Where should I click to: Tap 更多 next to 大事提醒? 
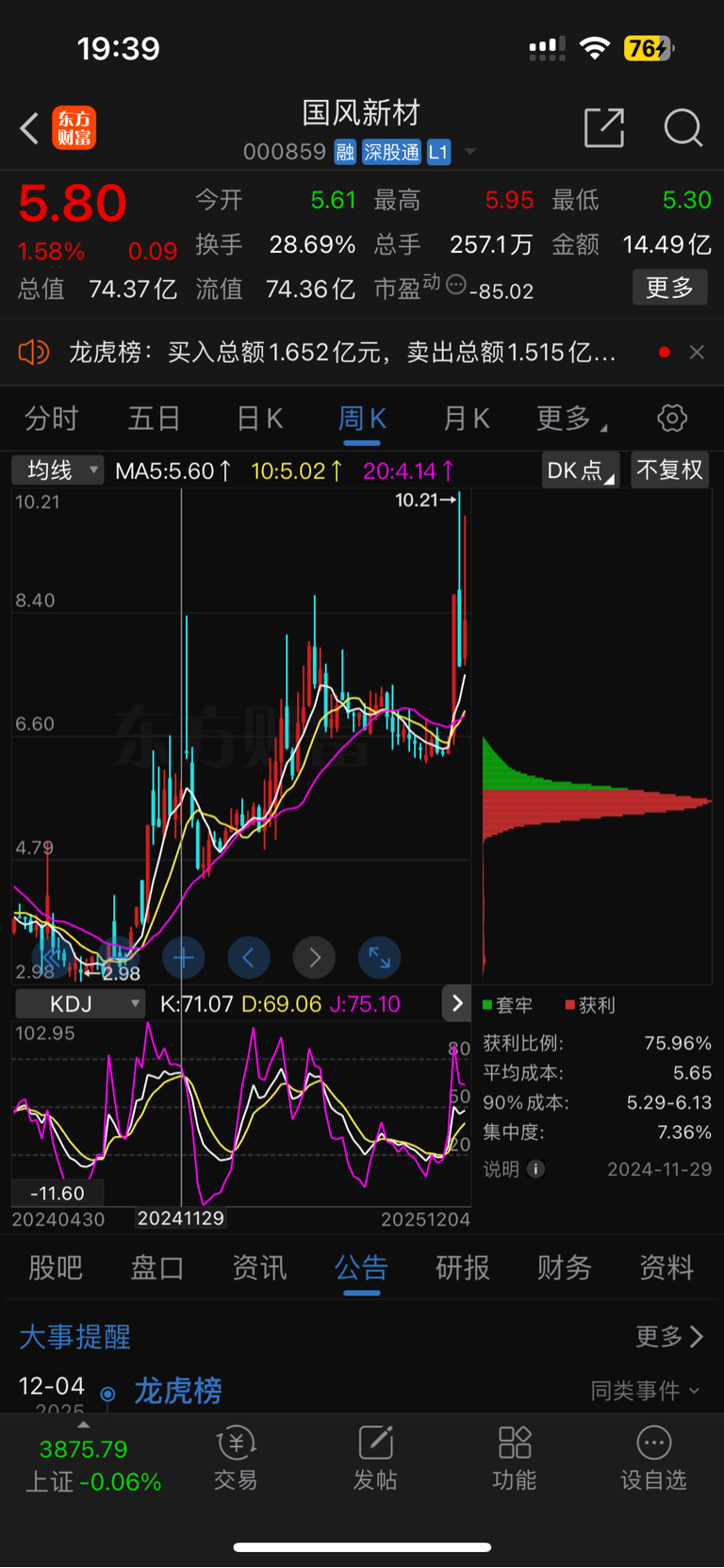point(669,1336)
